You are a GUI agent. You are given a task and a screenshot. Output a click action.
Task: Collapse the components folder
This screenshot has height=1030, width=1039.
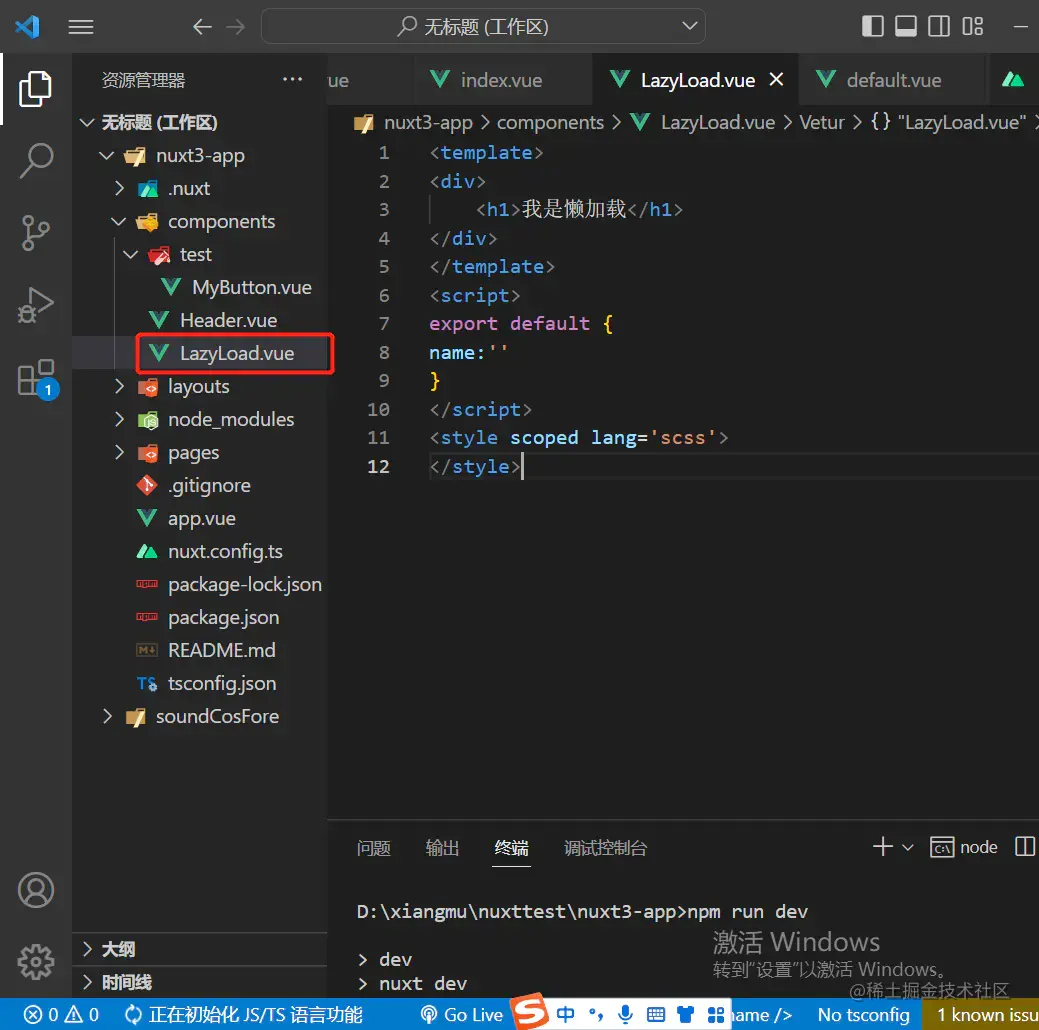pyautogui.click(x=119, y=221)
